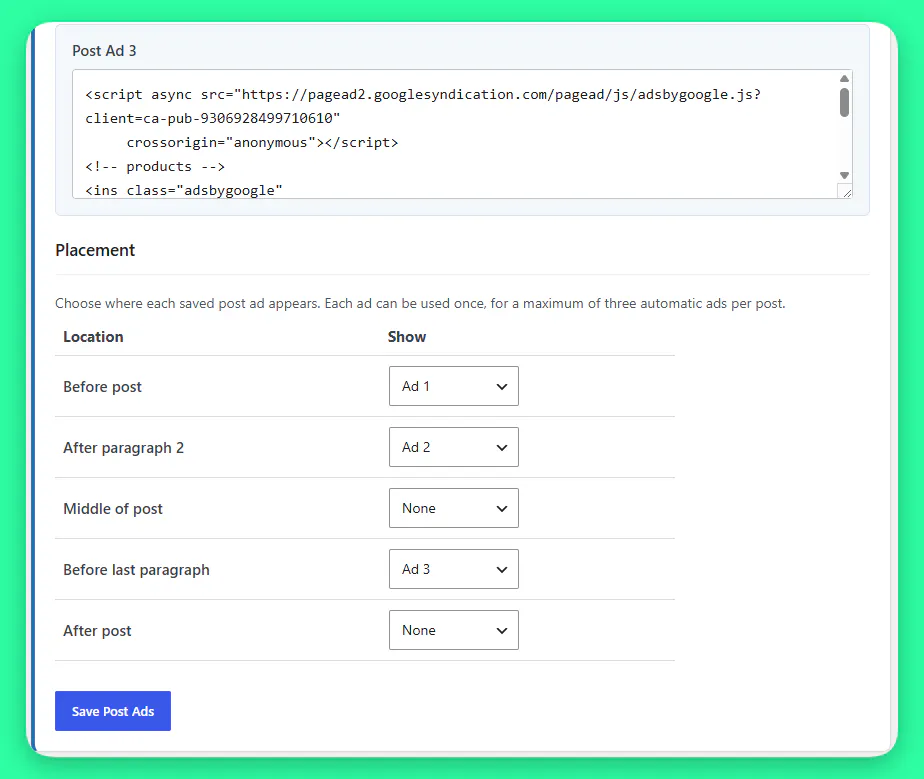The image size is (924, 779).
Task: Click the Post Ad 3 textarea scrollbar thumb
Action: pyautogui.click(x=844, y=103)
